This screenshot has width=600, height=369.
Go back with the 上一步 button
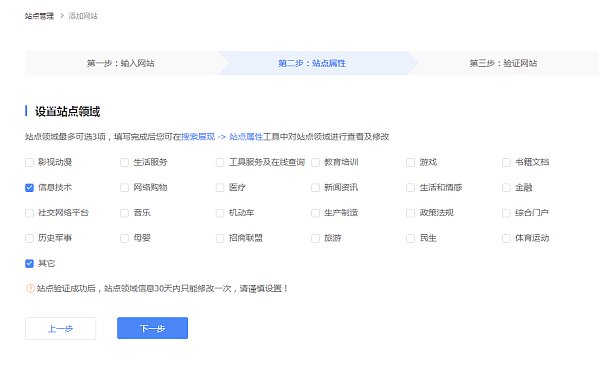[60, 328]
